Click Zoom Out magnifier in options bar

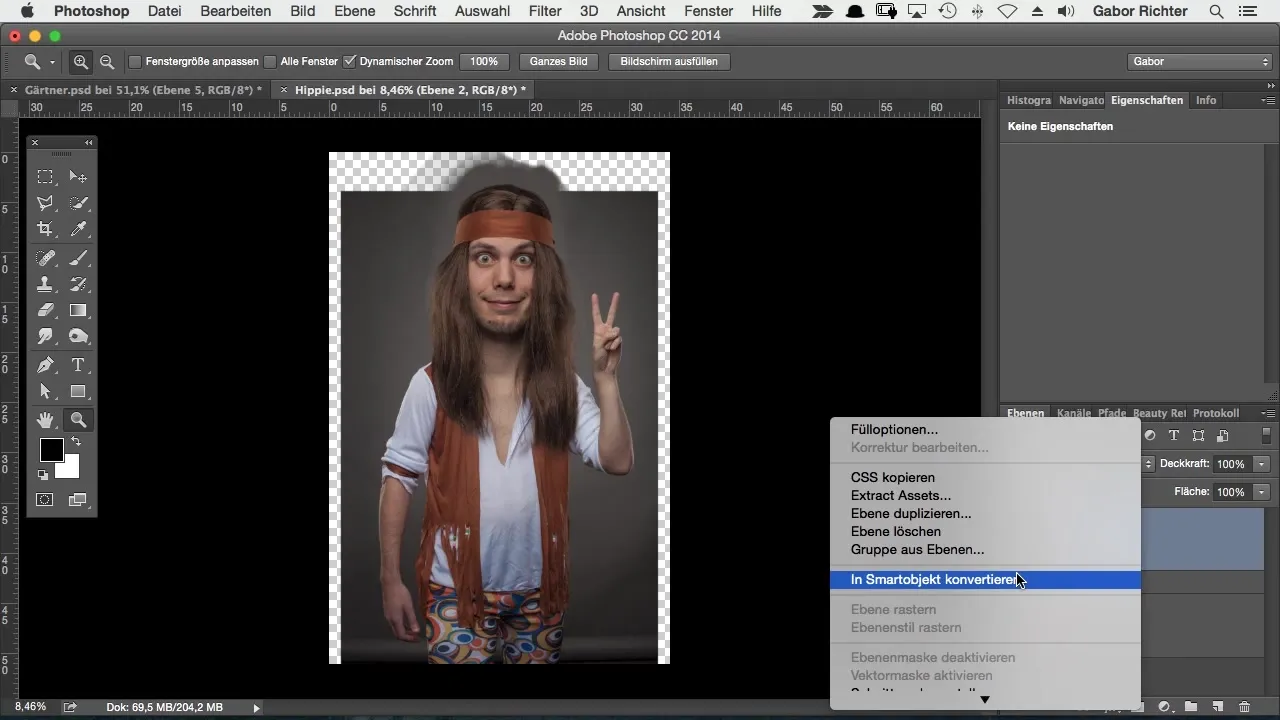[106, 62]
